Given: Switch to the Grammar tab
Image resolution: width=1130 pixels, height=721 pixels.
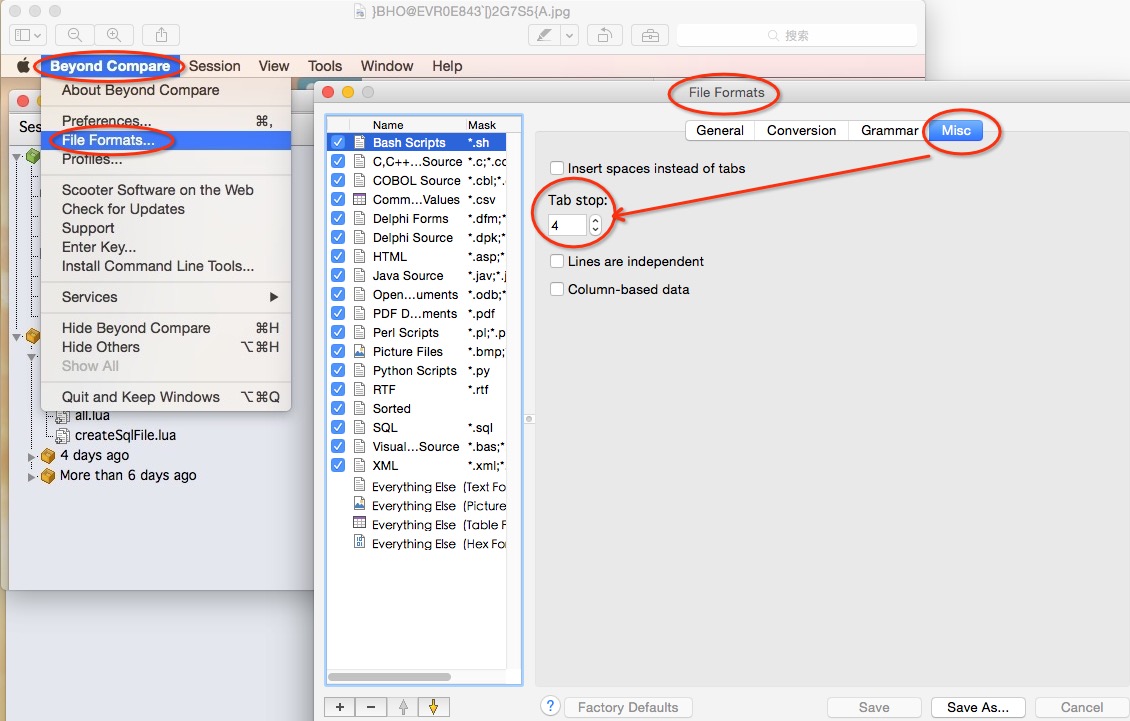Looking at the screenshot, I should click(889, 131).
